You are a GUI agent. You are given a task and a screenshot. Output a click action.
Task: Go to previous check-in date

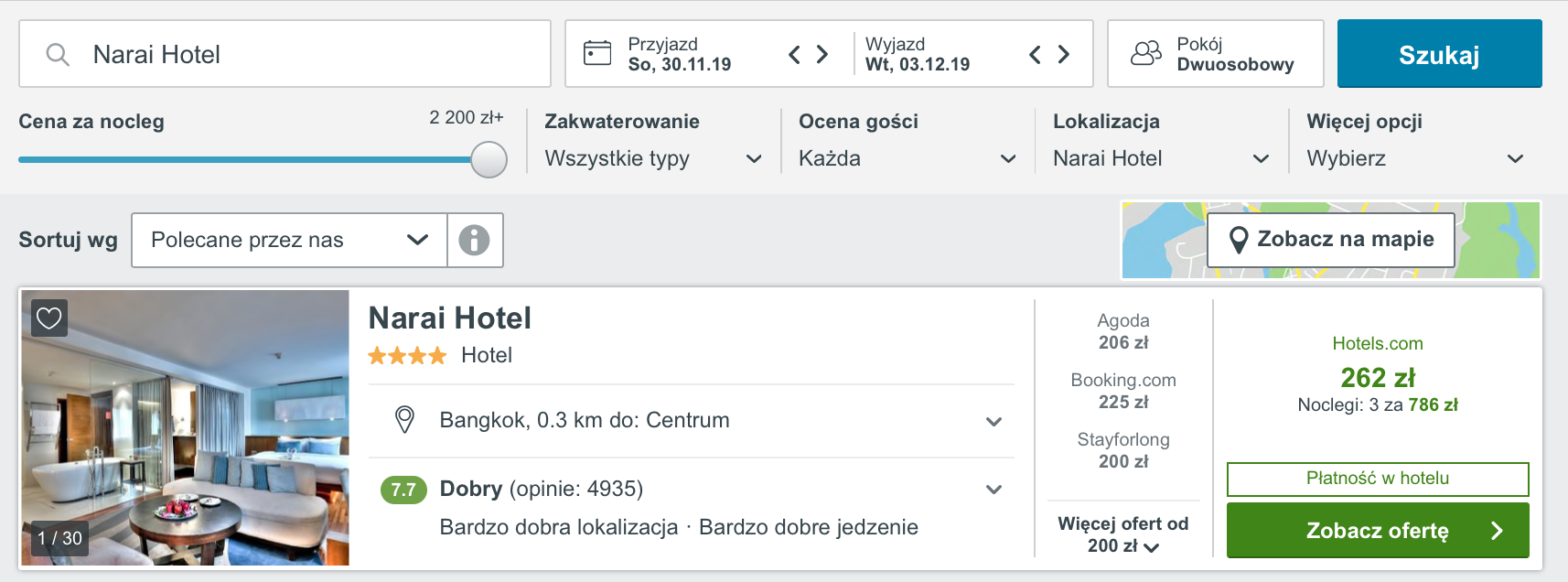click(x=794, y=55)
